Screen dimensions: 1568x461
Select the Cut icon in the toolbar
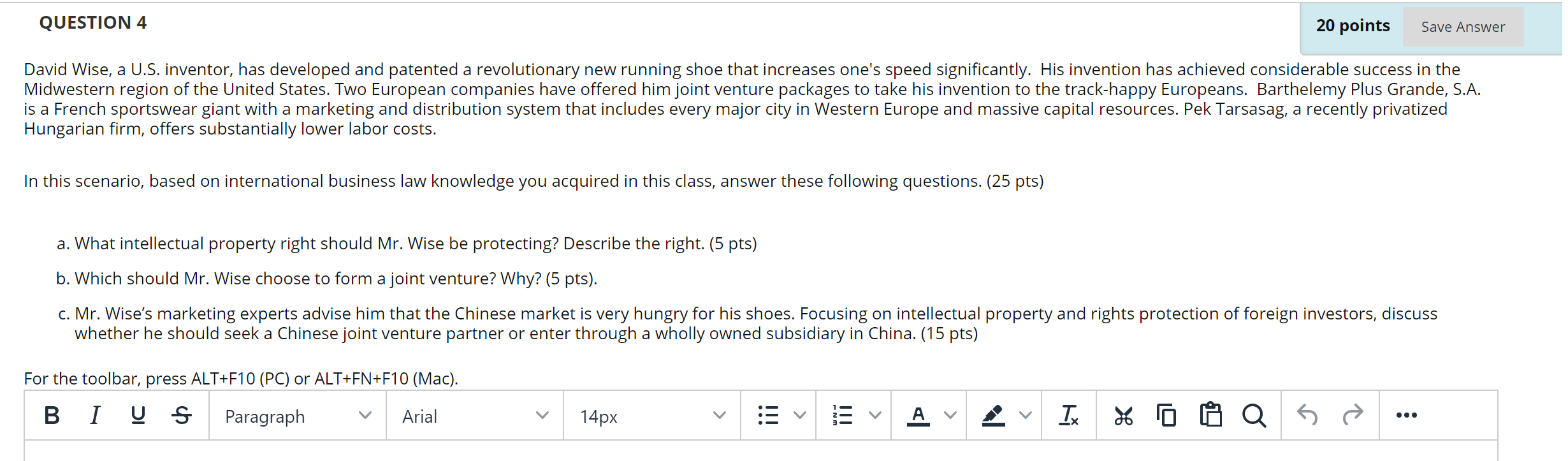click(1124, 415)
